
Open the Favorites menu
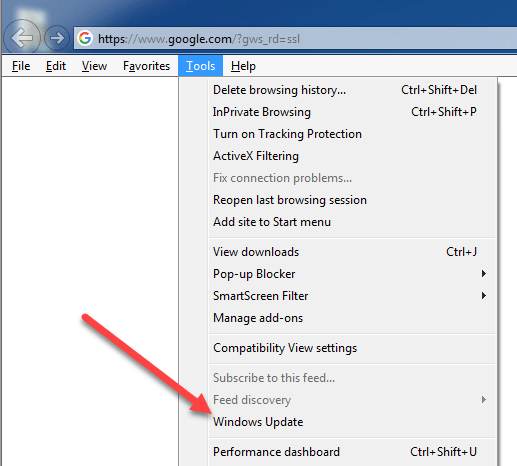click(146, 66)
